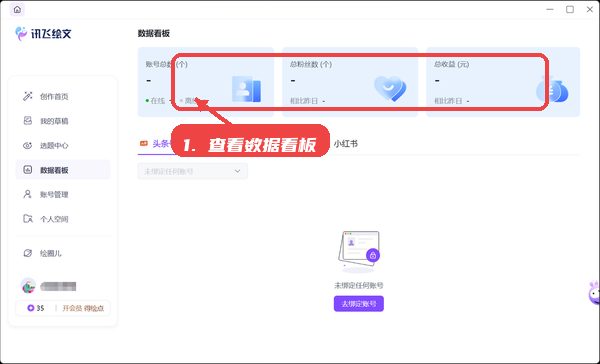Switch to the 小红书 tab

pyautogui.click(x=346, y=144)
